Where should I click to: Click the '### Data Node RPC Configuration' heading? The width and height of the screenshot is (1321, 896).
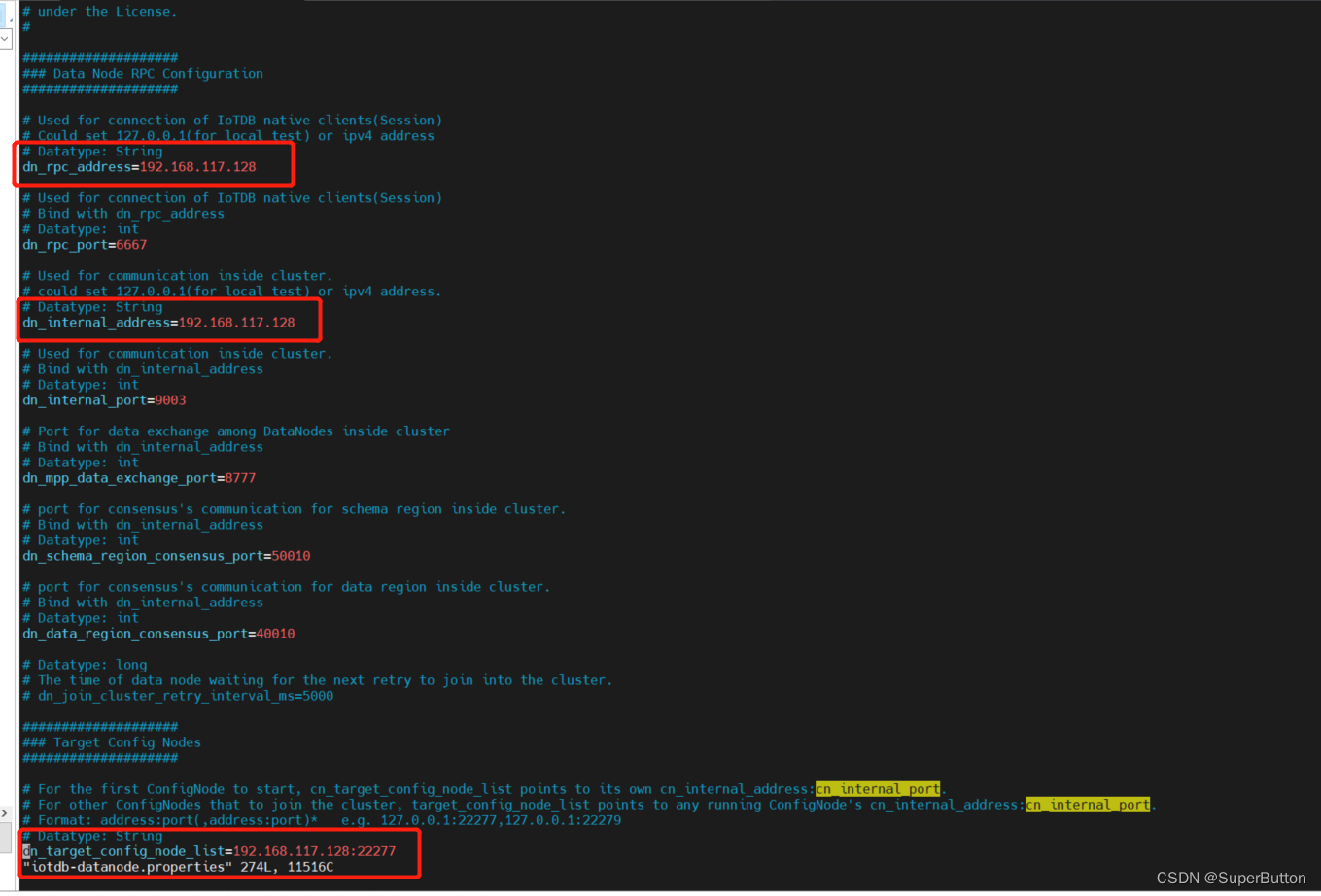tap(142, 74)
